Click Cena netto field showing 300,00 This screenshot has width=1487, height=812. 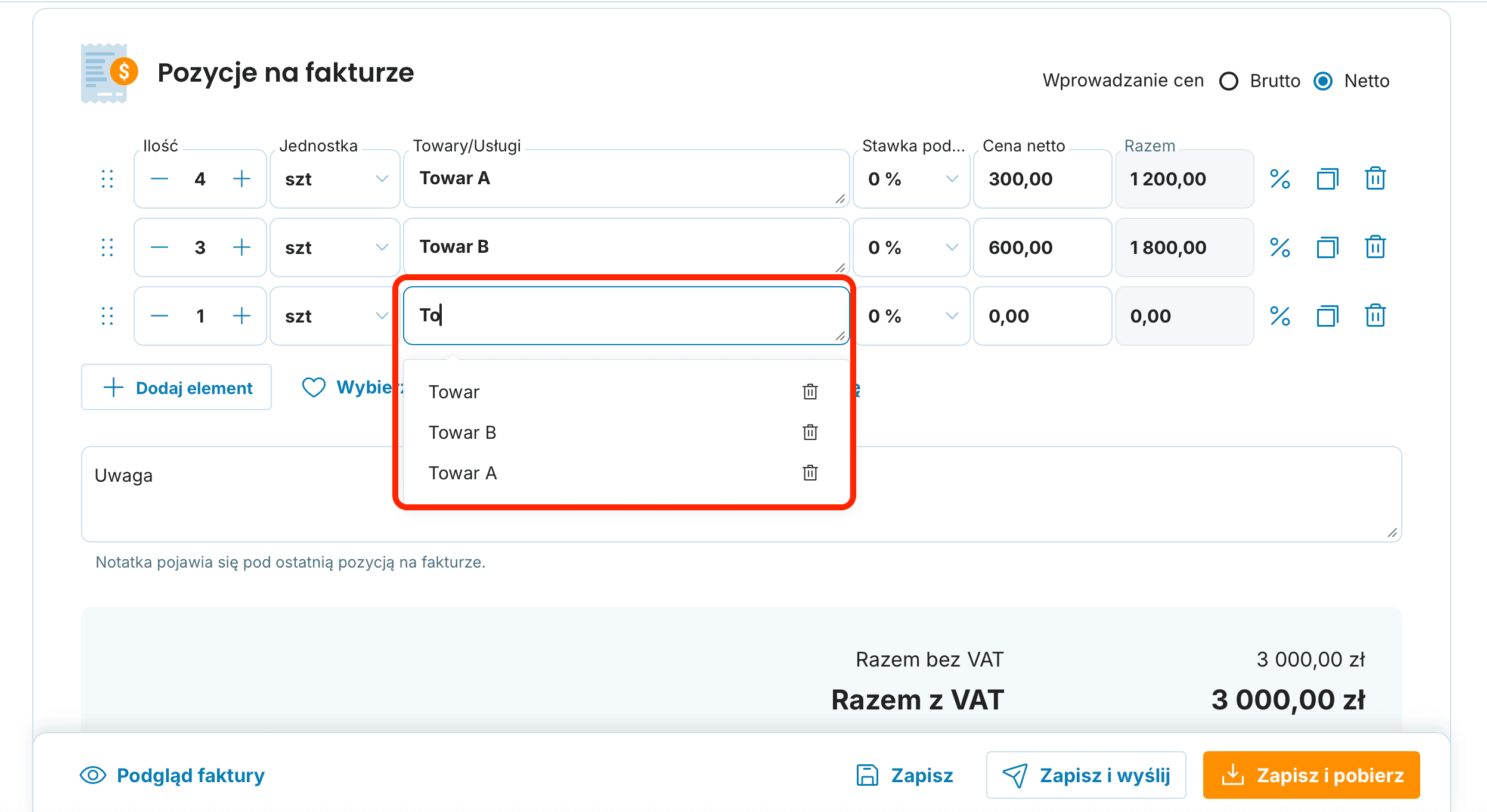[1042, 179]
